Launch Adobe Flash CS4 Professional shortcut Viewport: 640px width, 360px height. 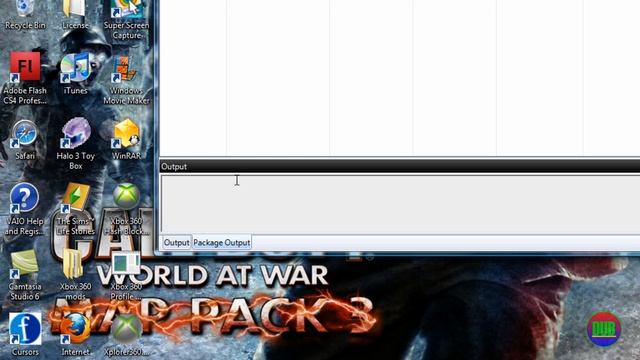(x=25, y=78)
